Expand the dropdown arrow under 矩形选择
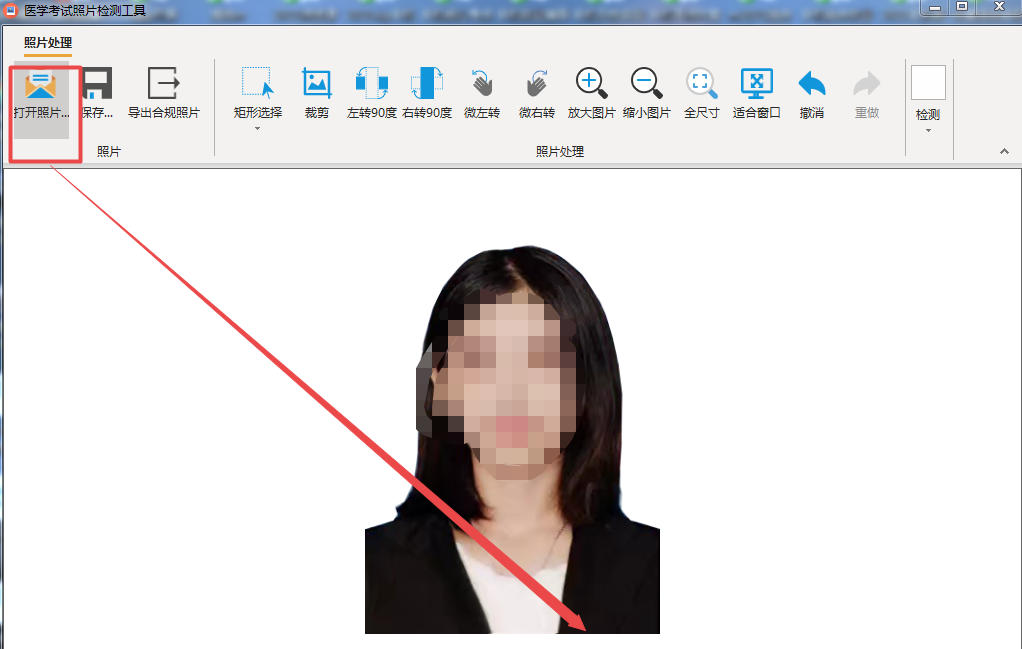Viewport: 1022px width, 649px height. pyautogui.click(x=257, y=129)
